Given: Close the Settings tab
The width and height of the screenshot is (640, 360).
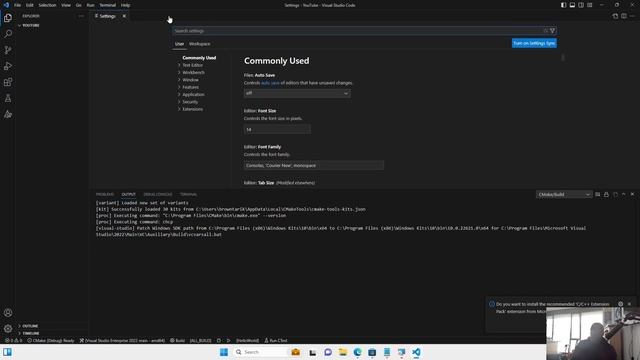Looking at the screenshot, I should pos(124,16).
